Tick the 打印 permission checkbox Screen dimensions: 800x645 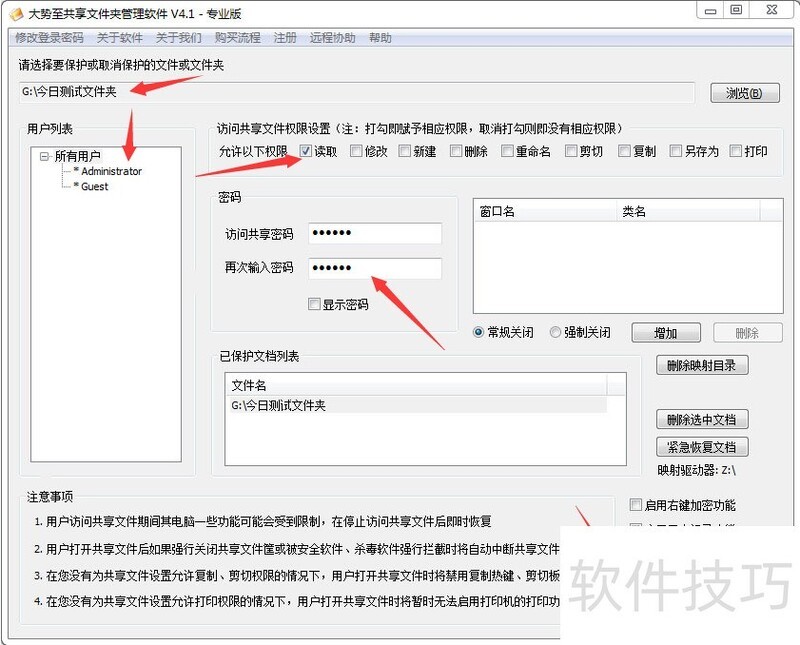pos(735,152)
